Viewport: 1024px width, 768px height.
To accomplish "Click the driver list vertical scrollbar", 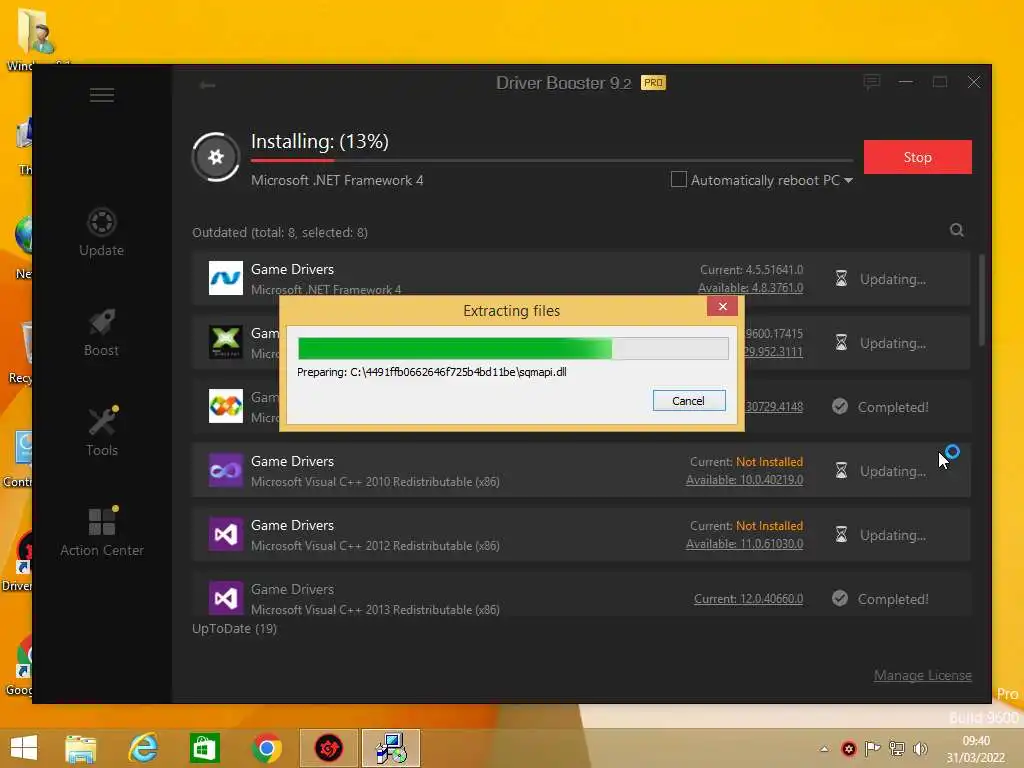I will pyautogui.click(x=982, y=300).
